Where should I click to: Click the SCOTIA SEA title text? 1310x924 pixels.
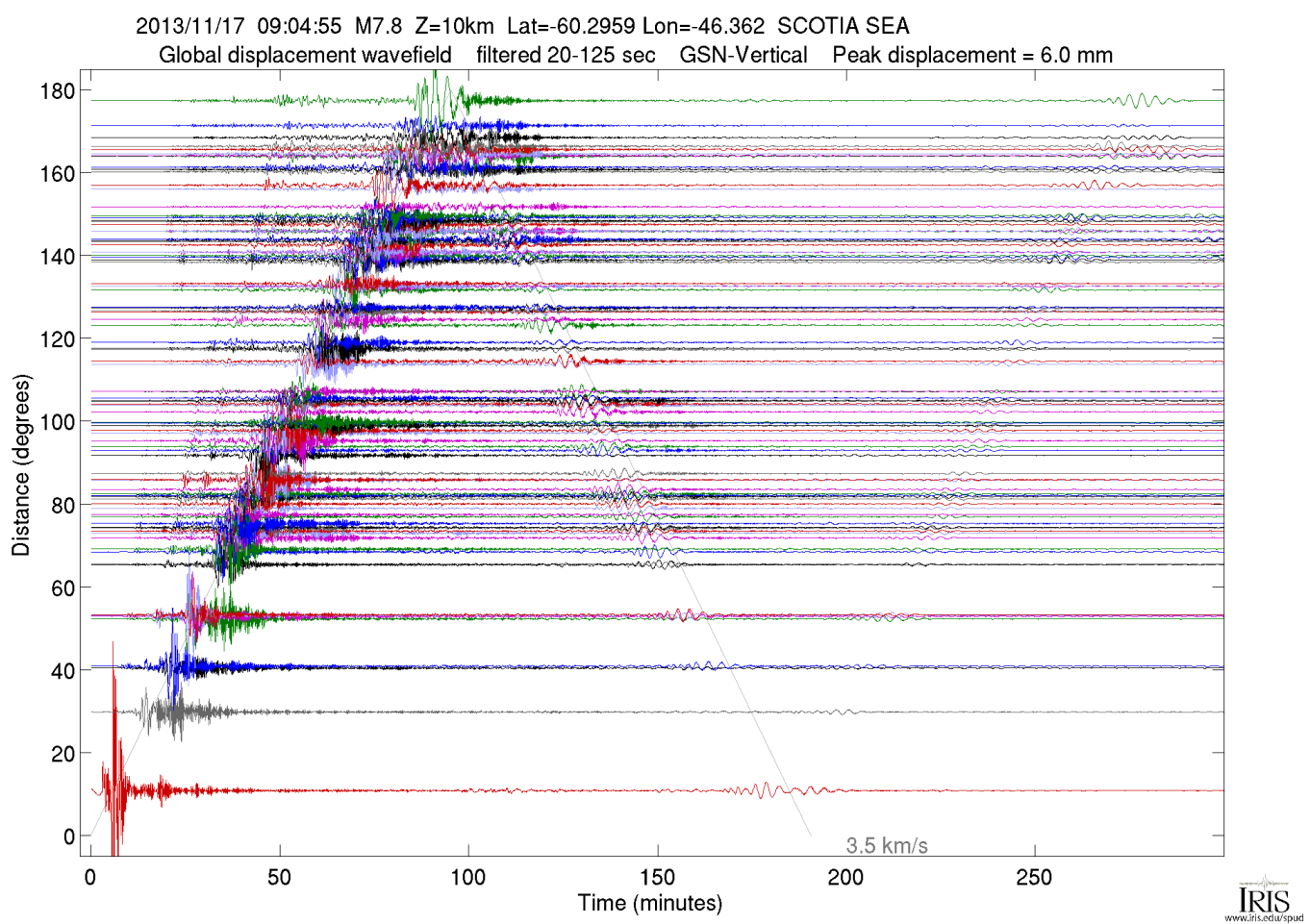(843, 26)
